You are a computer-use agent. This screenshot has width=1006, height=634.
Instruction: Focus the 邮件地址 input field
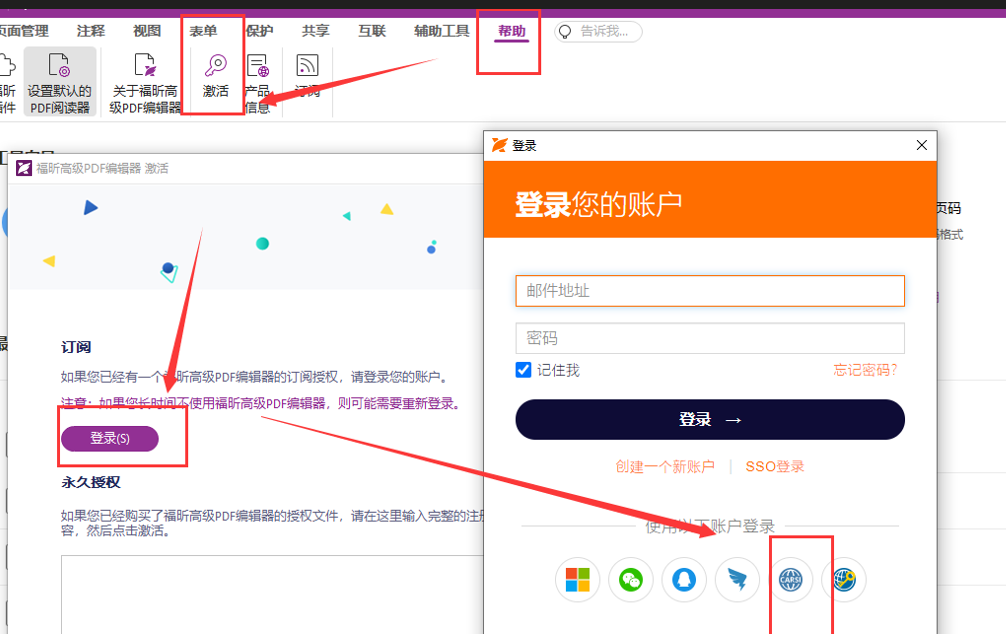pos(710,291)
